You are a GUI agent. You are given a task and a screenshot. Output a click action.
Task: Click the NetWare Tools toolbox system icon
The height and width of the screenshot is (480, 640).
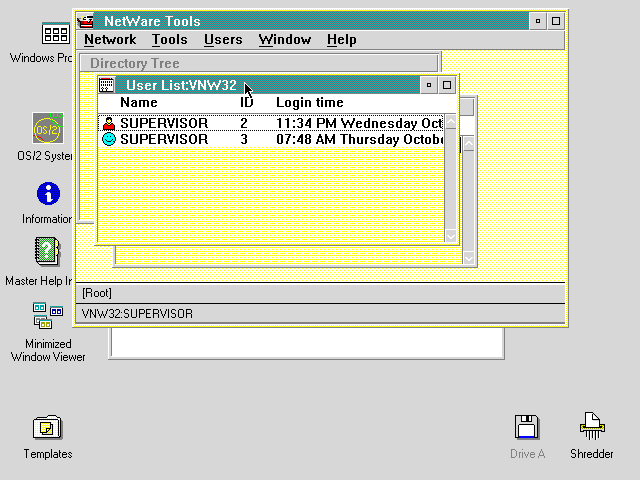click(x=86, y=21)
